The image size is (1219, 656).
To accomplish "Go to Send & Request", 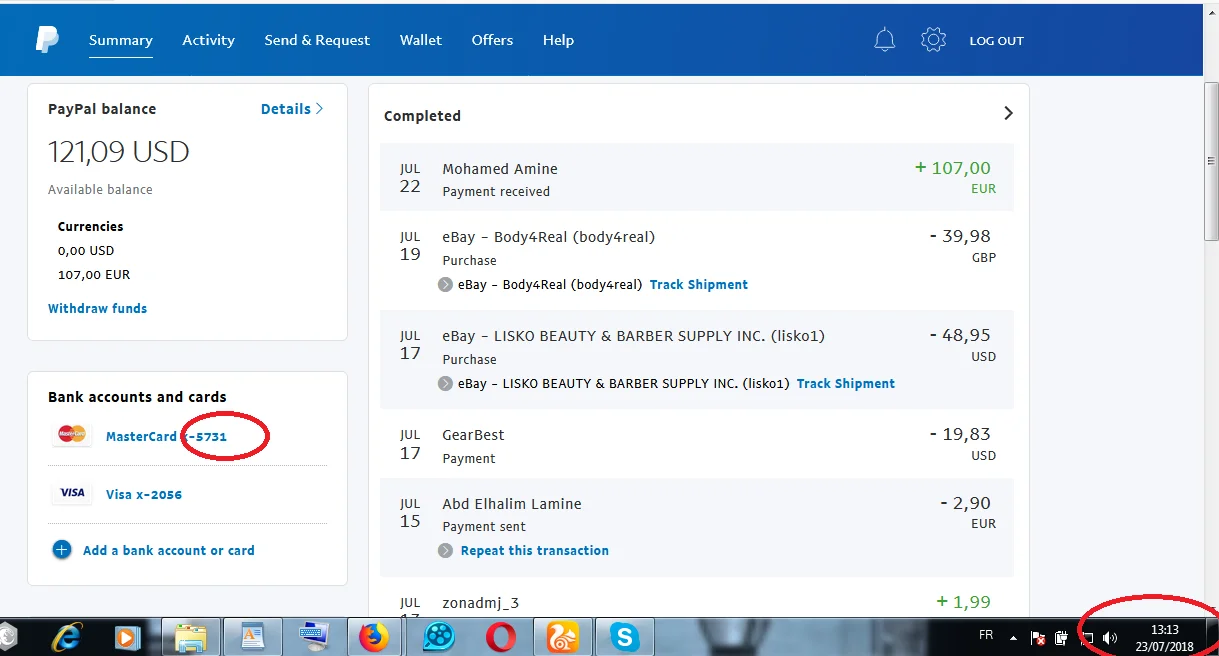I will (317, 40).
